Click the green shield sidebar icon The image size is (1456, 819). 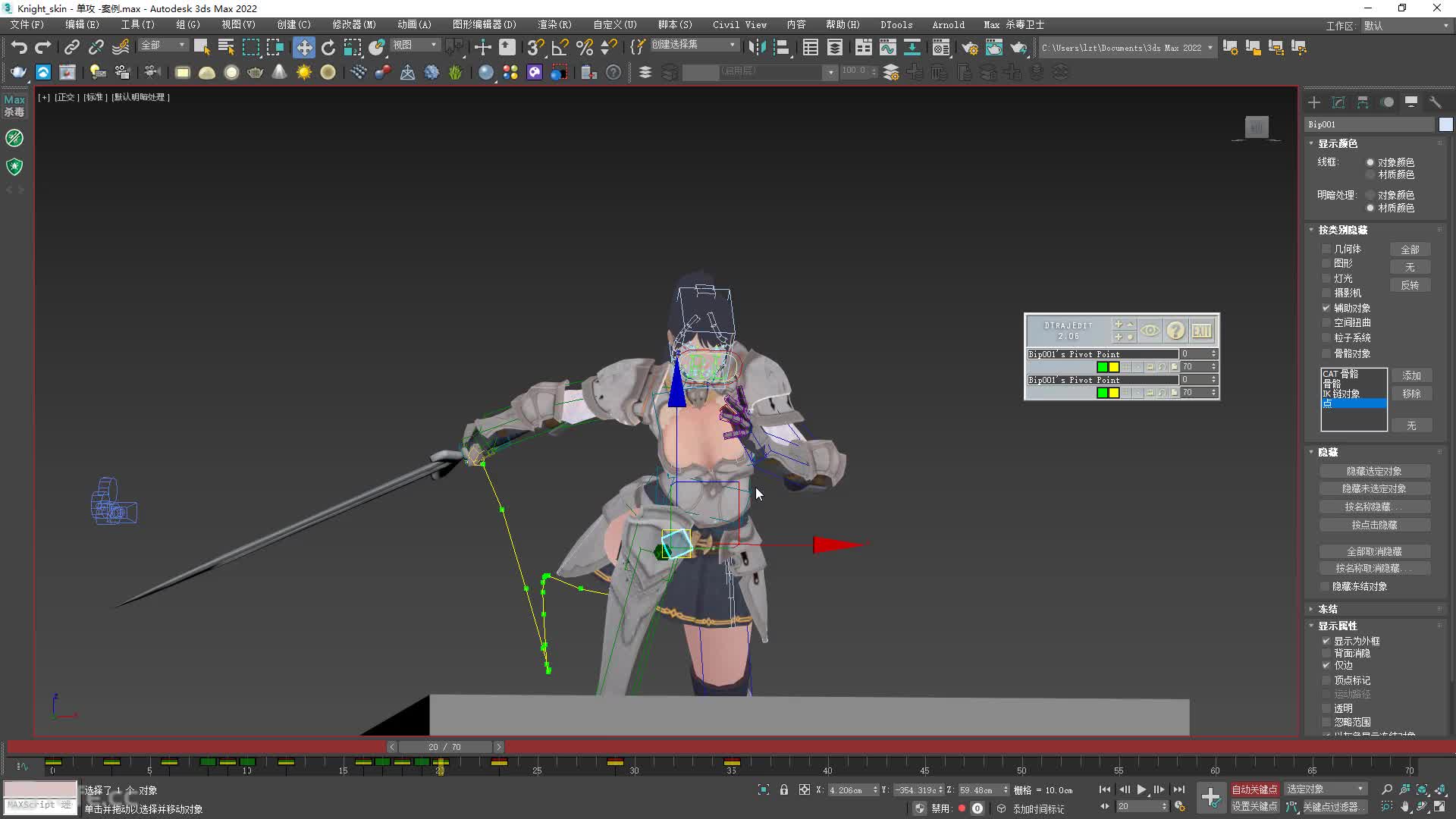(14, 166)
